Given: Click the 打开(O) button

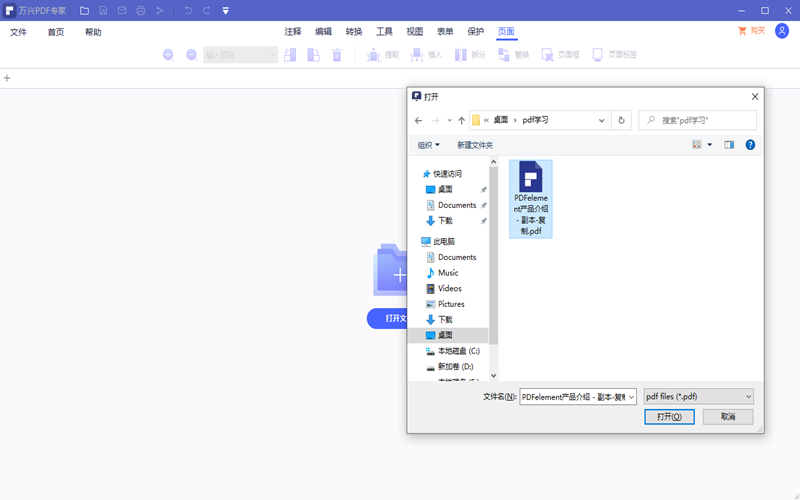Looking at the screenshot, I should [669, 417].
